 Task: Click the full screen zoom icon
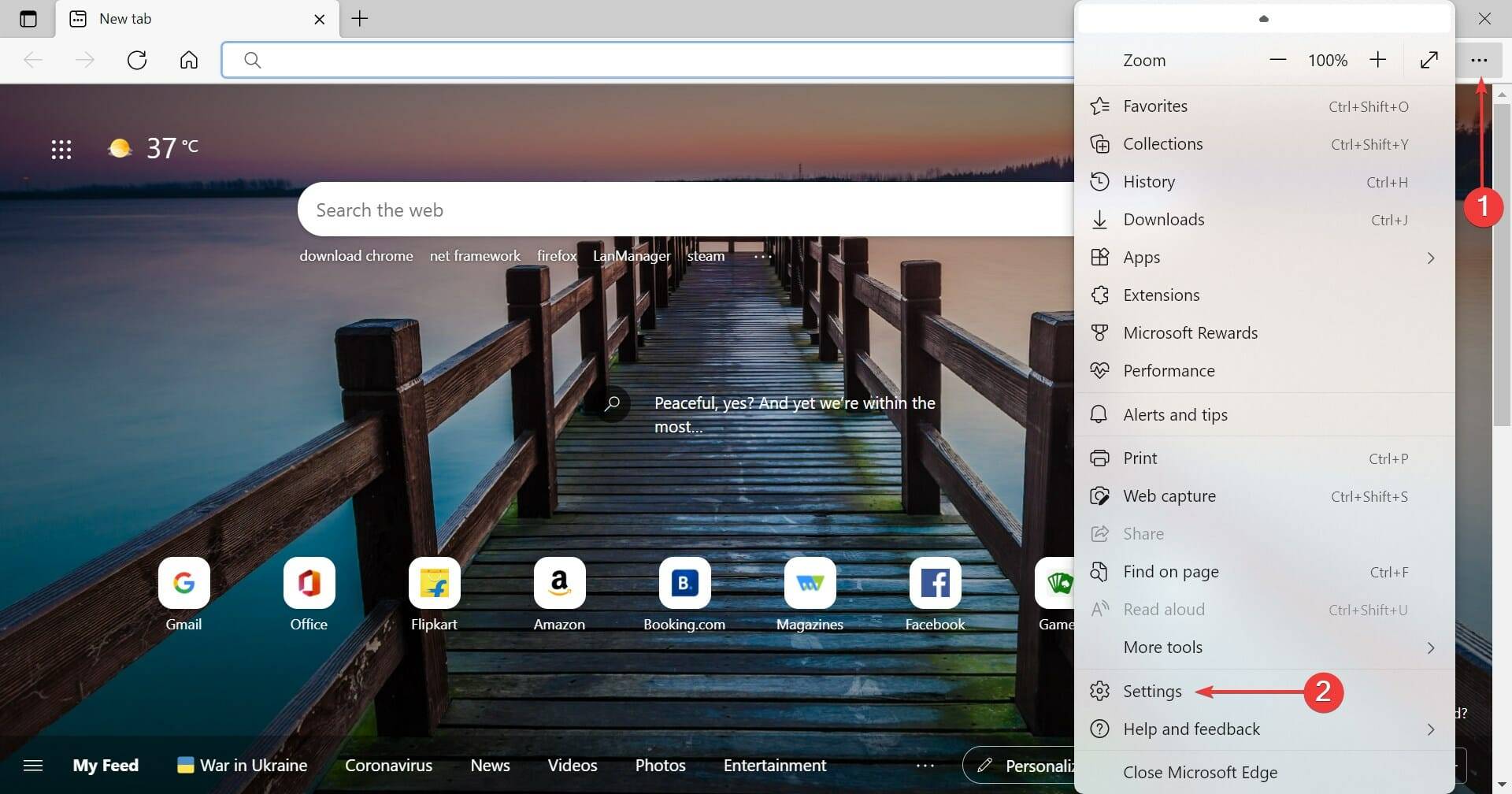(1429, 60)
